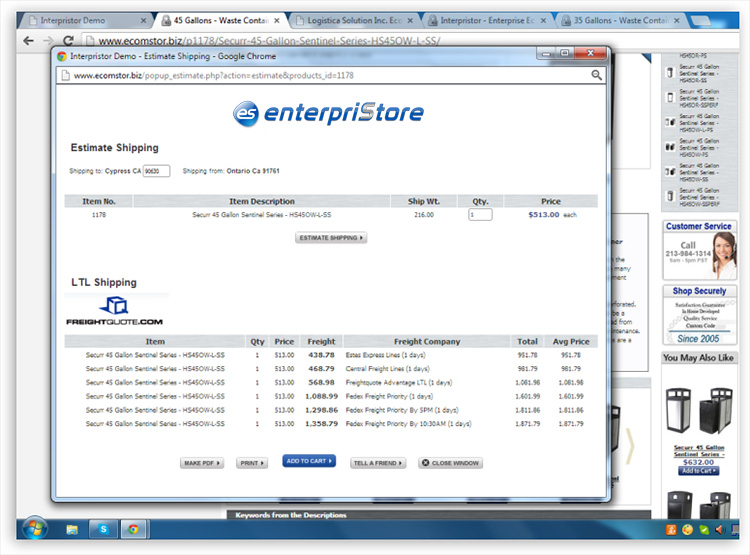
Task: Click the magnifier icon in popup address bar
Action: click(596, 75)
